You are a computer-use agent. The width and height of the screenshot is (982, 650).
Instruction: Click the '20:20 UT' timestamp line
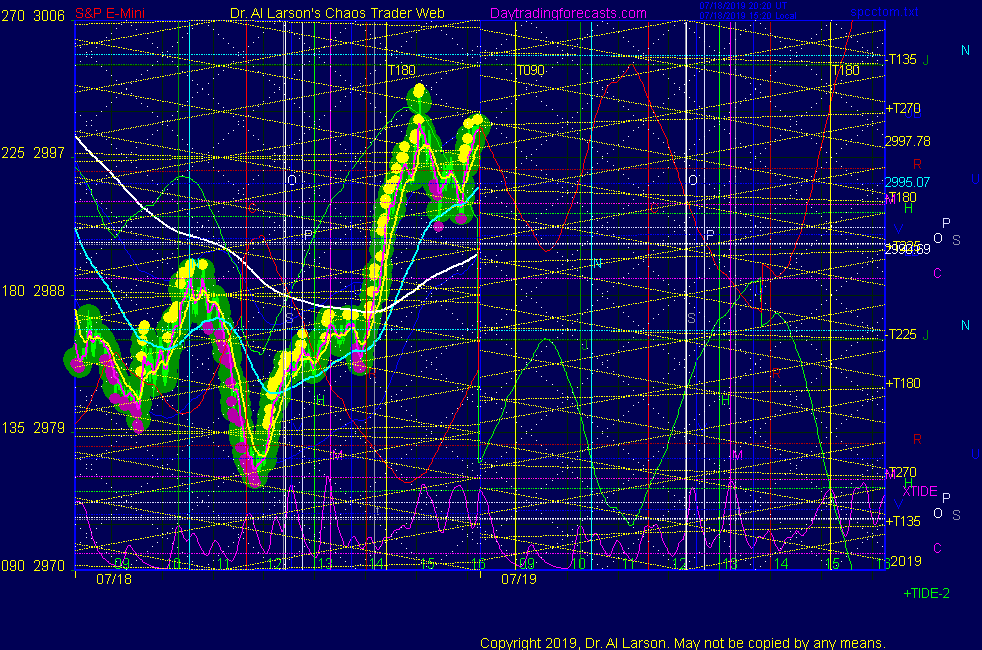point(743,6)
